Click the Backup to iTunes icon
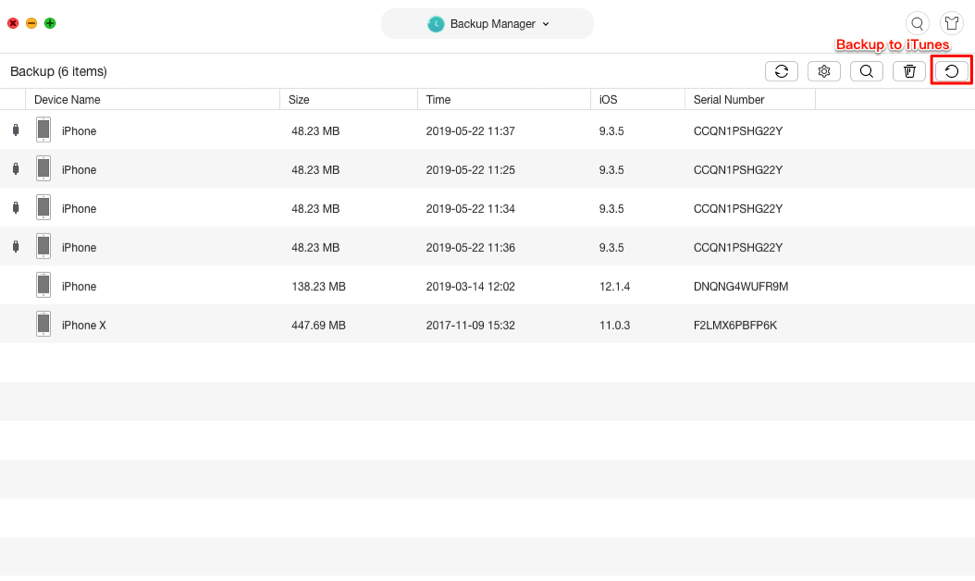Viewport: 975px width, 581px height. click(x=951, y=72)
